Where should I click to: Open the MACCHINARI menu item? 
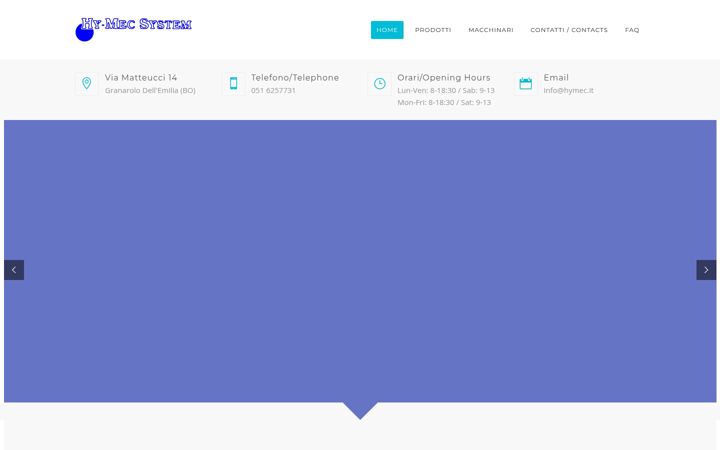[x=491, y=30]
